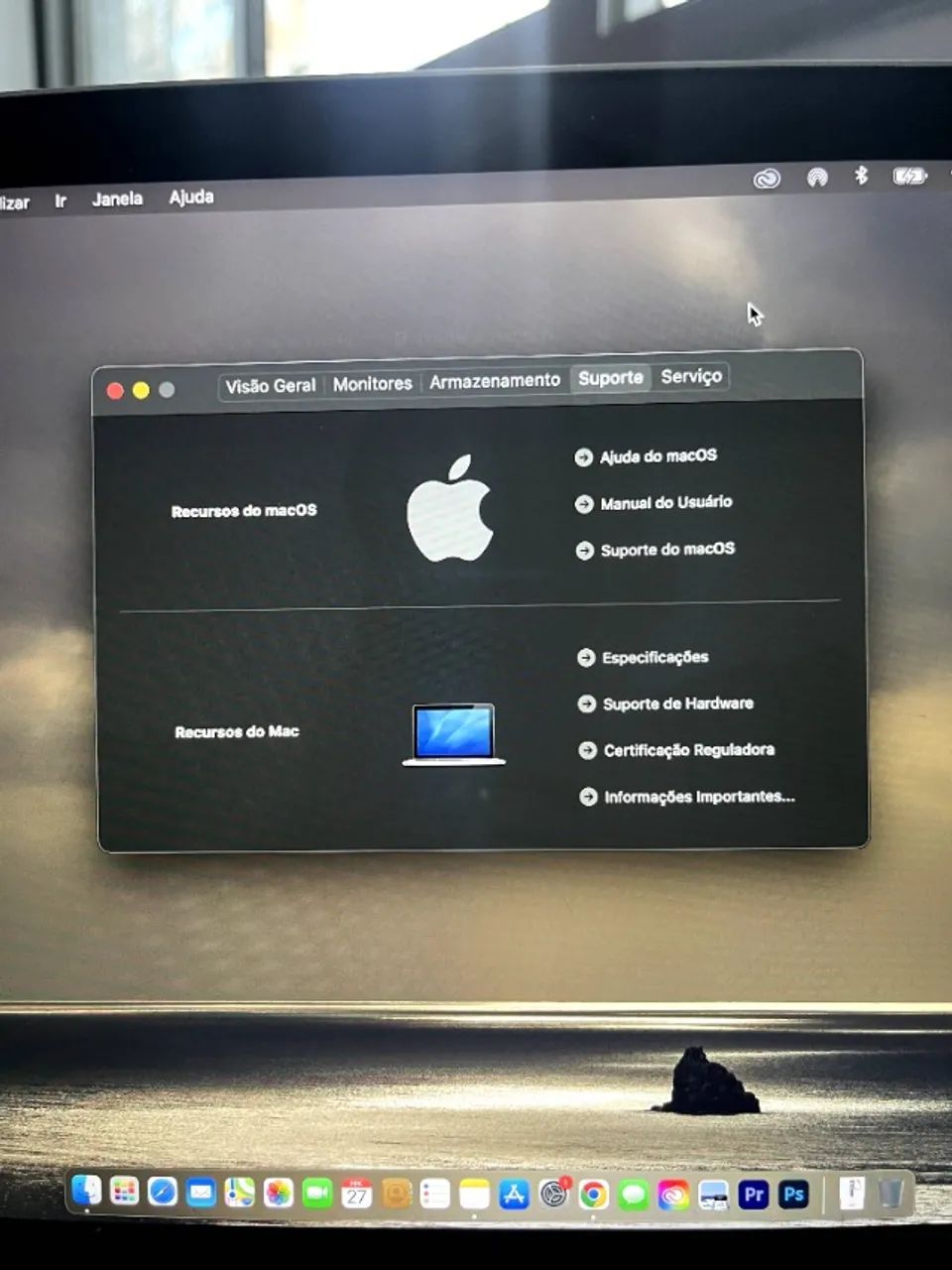
Task: Open Finder from the dock
Action: 86,1190
